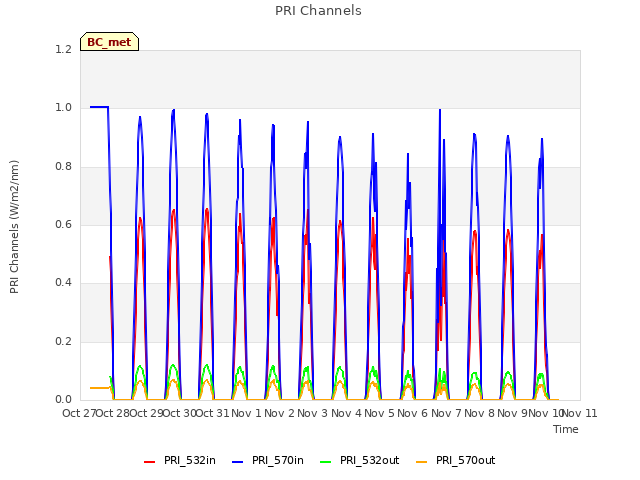
Task: Click the Time x-axis label
Action: coord(566,429)
